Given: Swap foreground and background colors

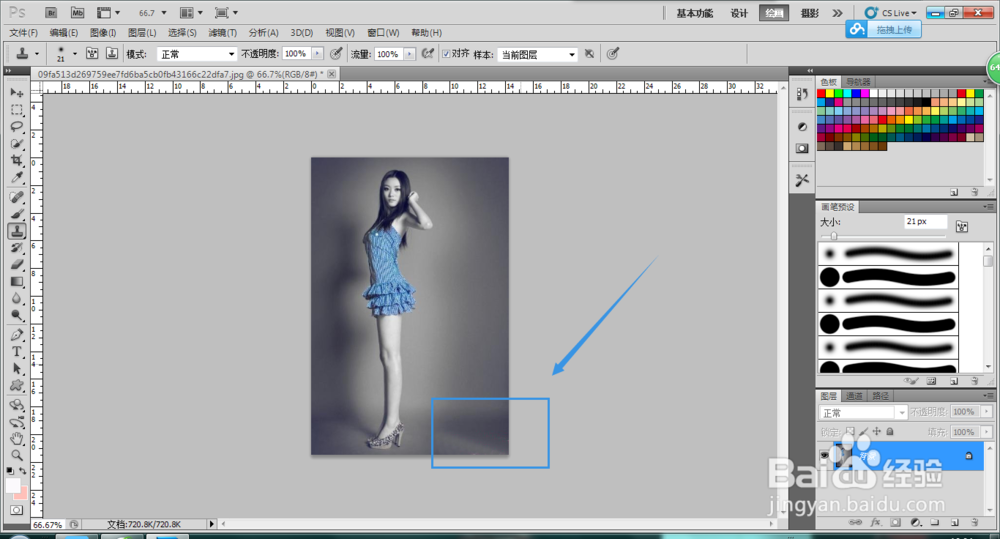Looking at the screenshot, I should (x=23, y=471).
